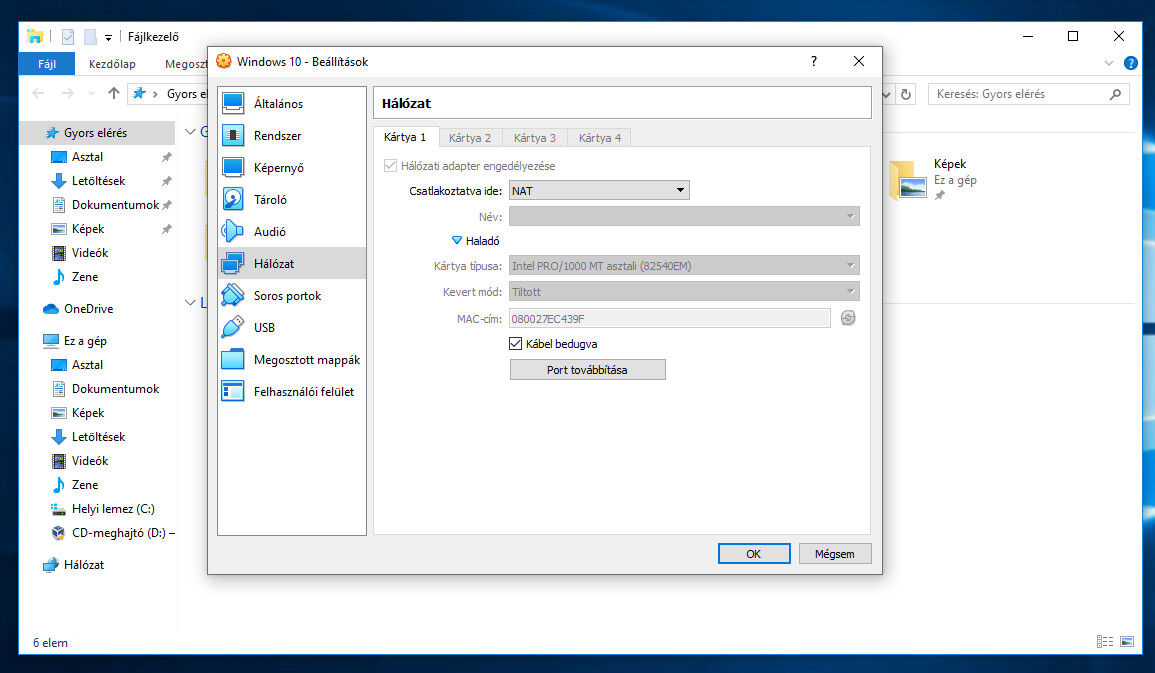Image resolution: width=1155 pixels, height=673 pixels.
Task: Select Videók under Gyors elérés
Action: (90, 253)
